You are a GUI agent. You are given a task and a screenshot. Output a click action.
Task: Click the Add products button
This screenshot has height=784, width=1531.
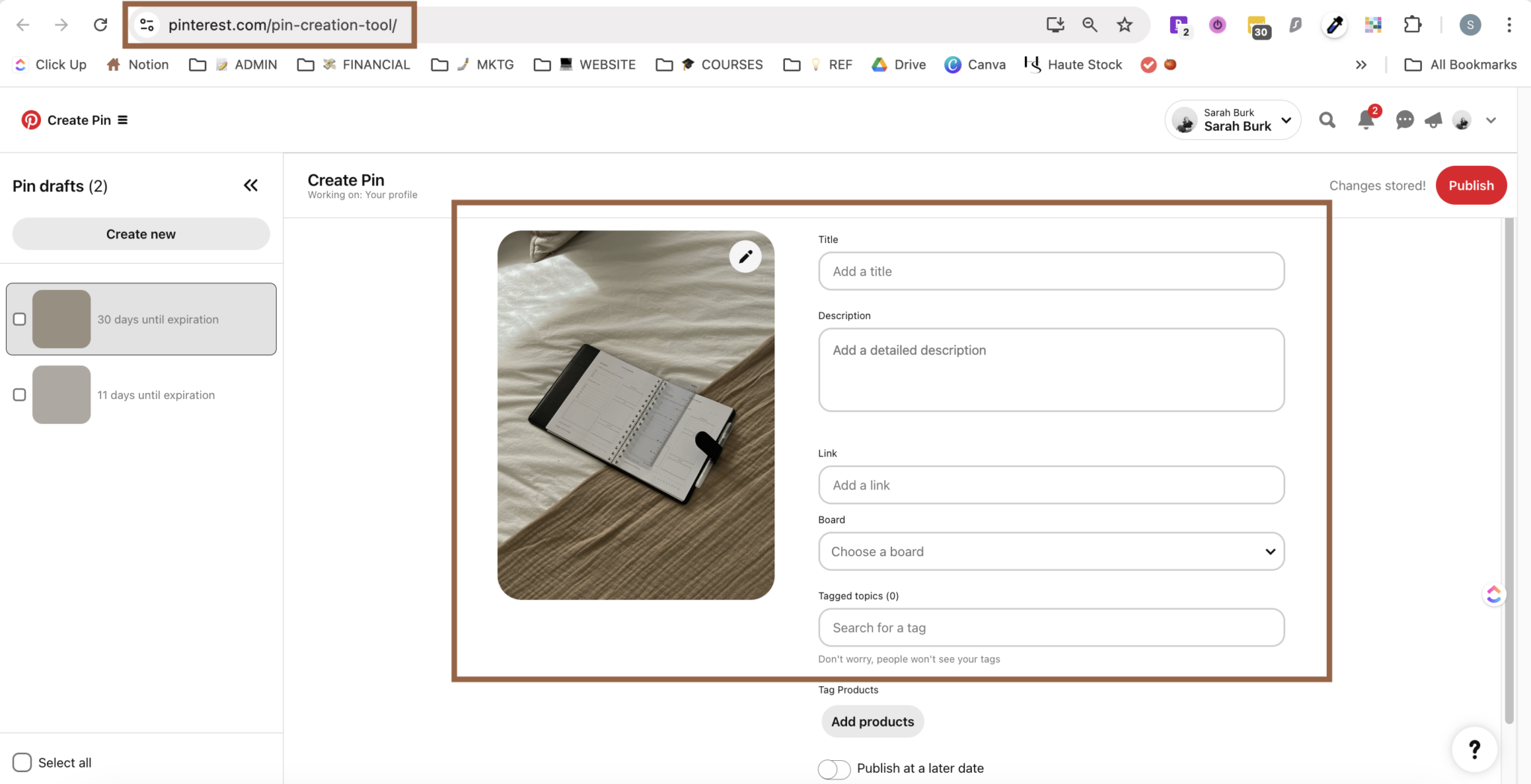coord(872,721)
